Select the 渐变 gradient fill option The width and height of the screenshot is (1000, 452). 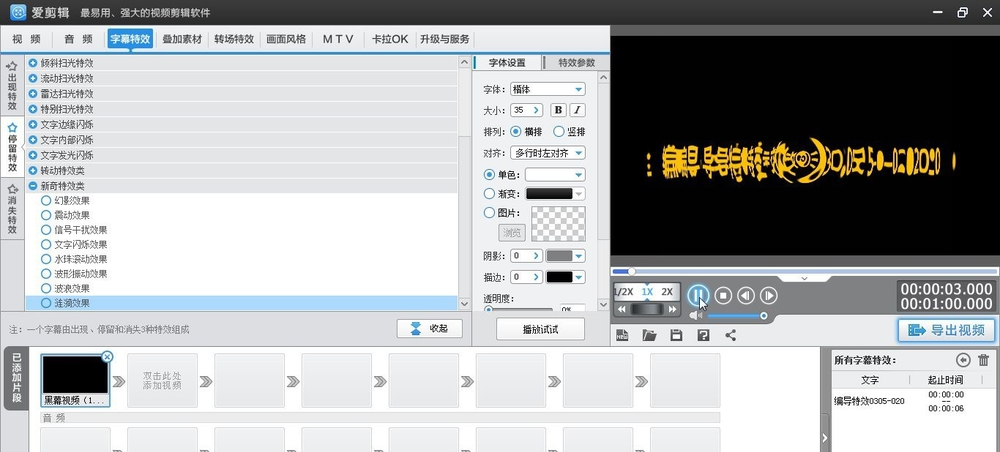coord(489,194)
